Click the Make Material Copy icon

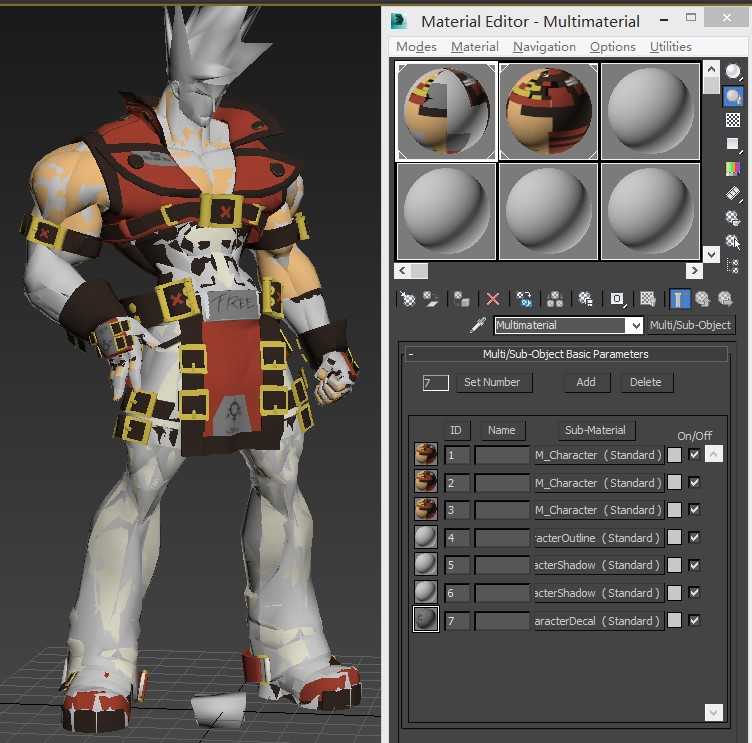click(524, 299)
